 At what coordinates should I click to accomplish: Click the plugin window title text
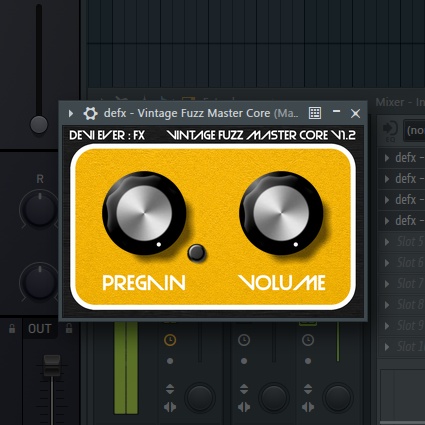click(201, 113)
